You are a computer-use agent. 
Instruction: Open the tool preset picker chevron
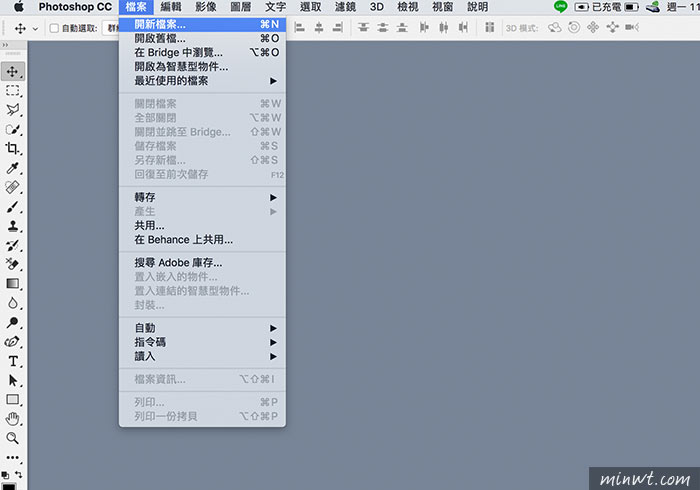(35, 29)
